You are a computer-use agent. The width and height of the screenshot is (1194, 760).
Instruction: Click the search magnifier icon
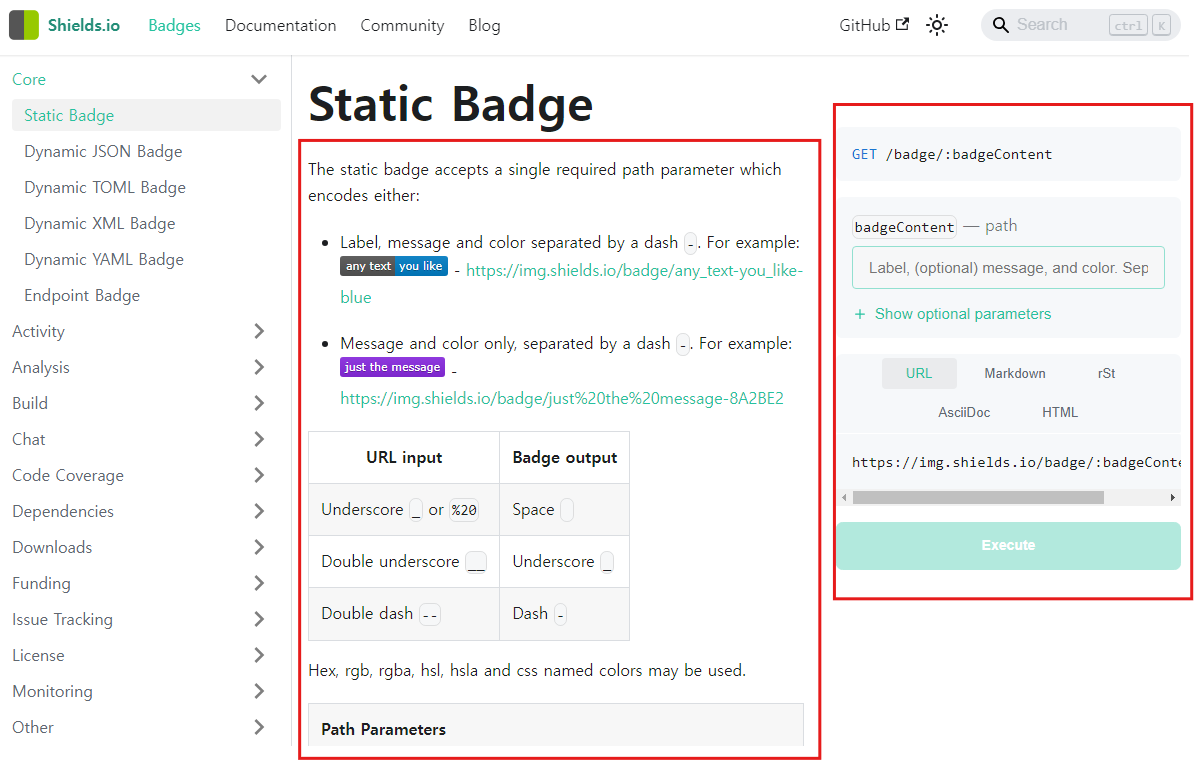click(x=1001, y=25)
